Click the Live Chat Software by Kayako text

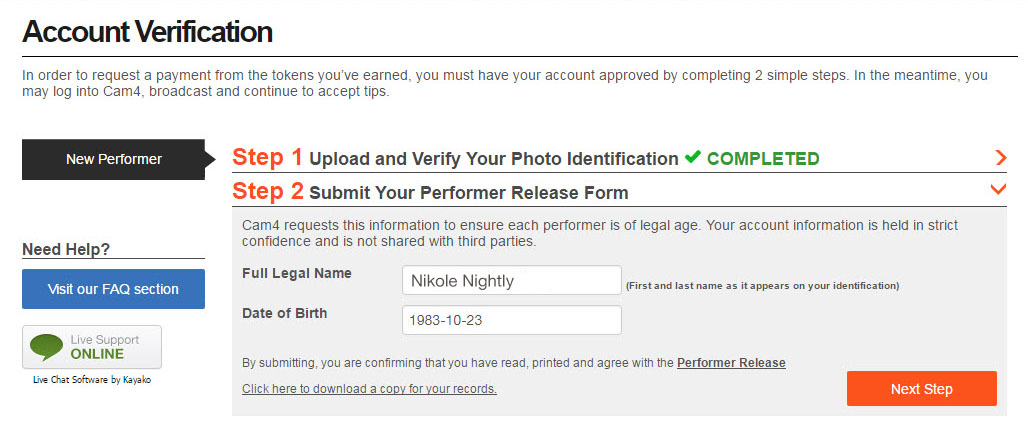pos(91,380)
